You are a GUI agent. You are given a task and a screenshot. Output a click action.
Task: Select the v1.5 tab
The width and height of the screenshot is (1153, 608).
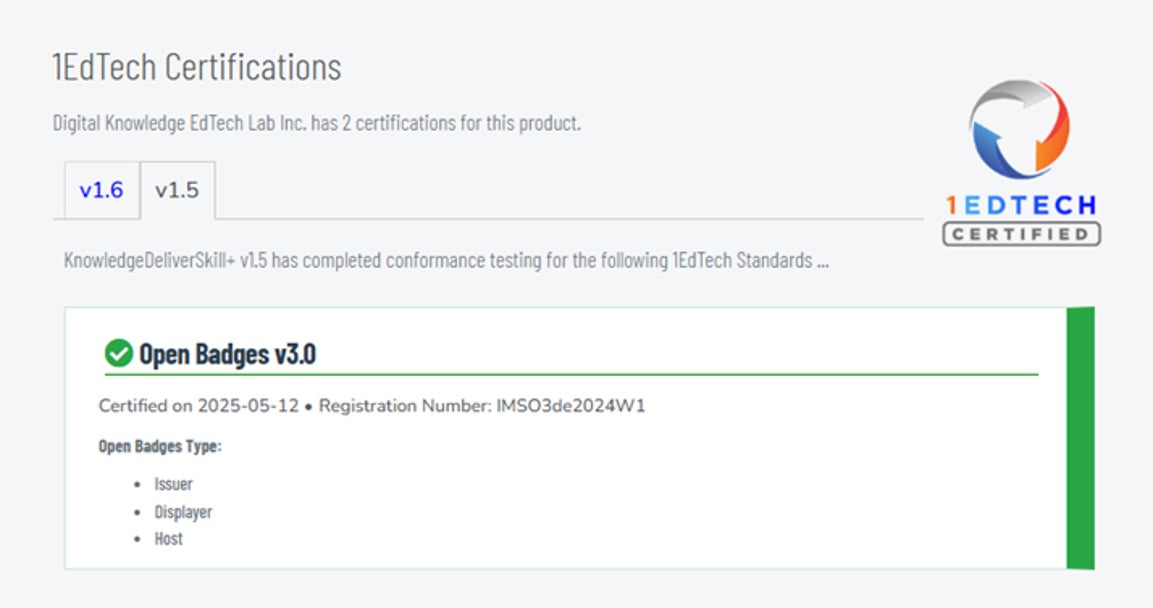pyautogui.click(x=177, y=190)
